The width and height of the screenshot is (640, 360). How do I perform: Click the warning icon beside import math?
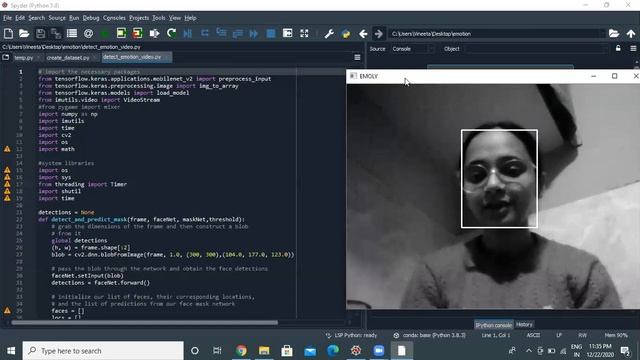7,149
